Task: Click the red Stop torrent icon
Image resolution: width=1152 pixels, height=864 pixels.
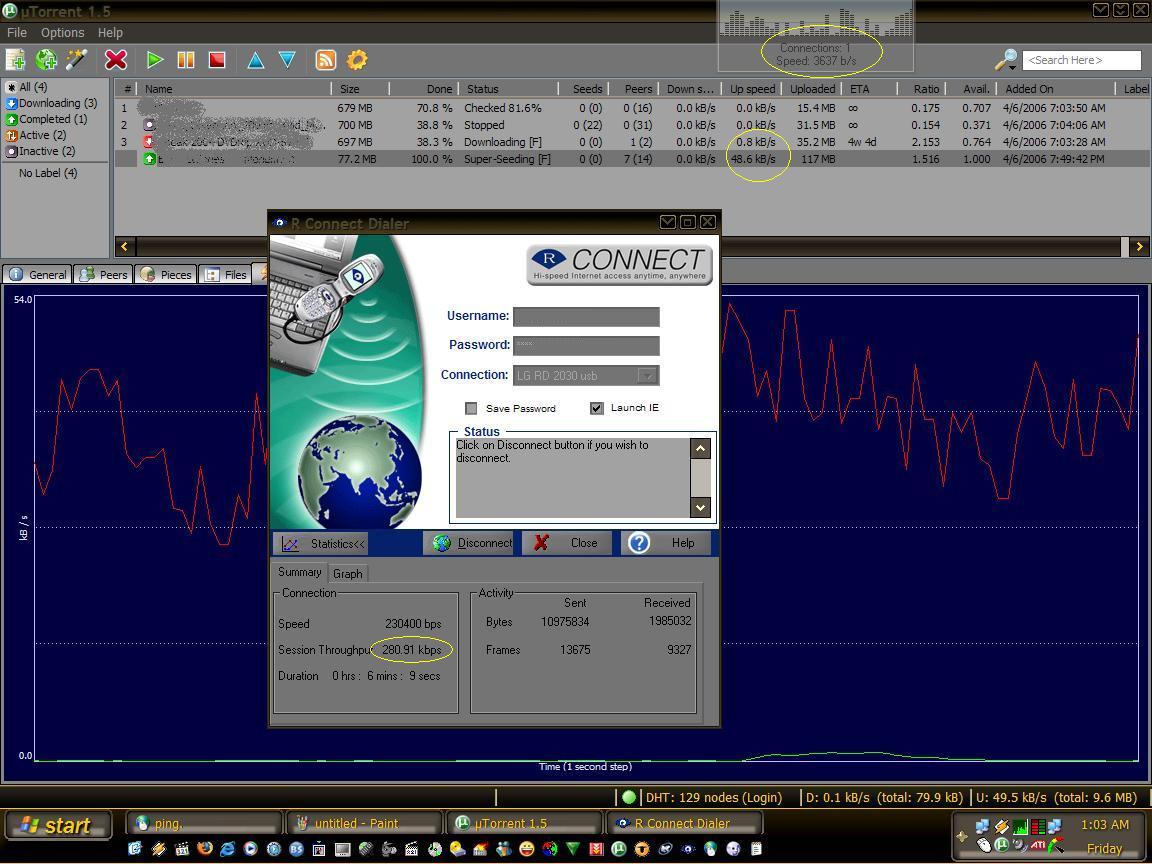Action: [x=217, y=60]
